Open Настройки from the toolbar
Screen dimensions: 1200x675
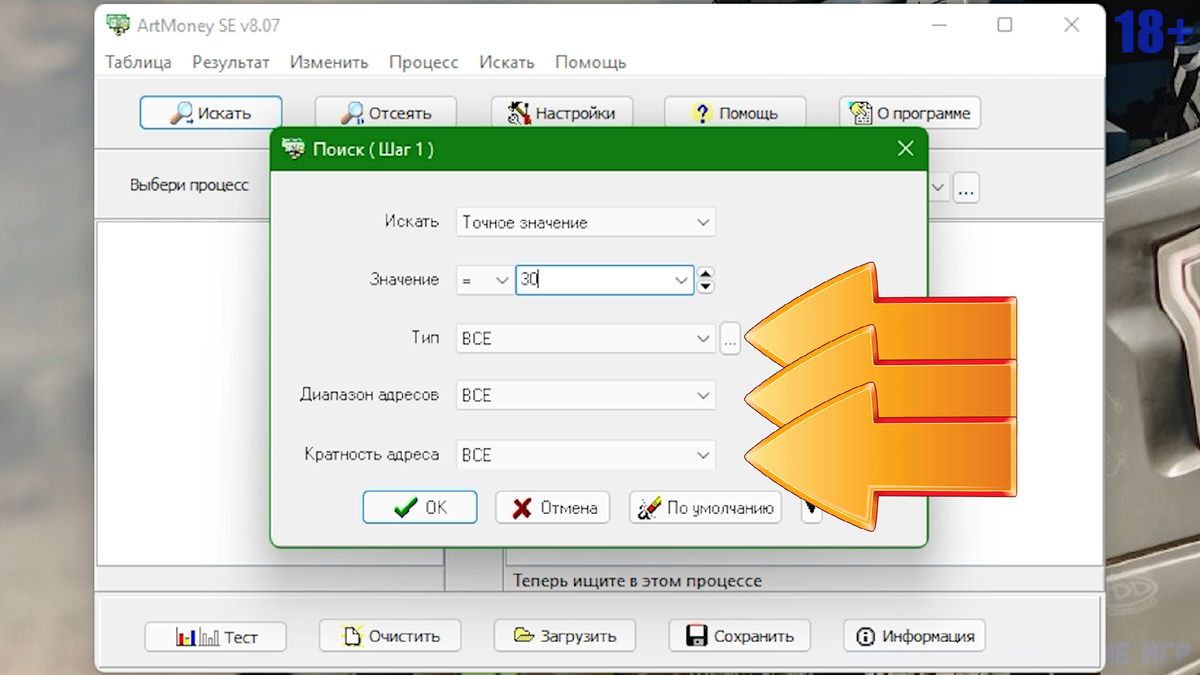pos(561,113)
